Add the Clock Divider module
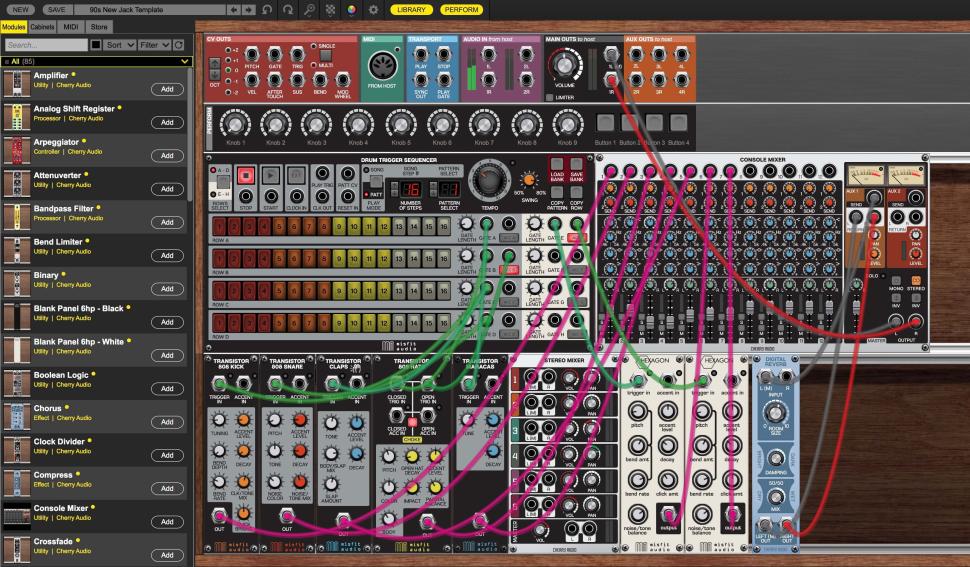Viewport: 970px width, 567px height. point(167,455)
